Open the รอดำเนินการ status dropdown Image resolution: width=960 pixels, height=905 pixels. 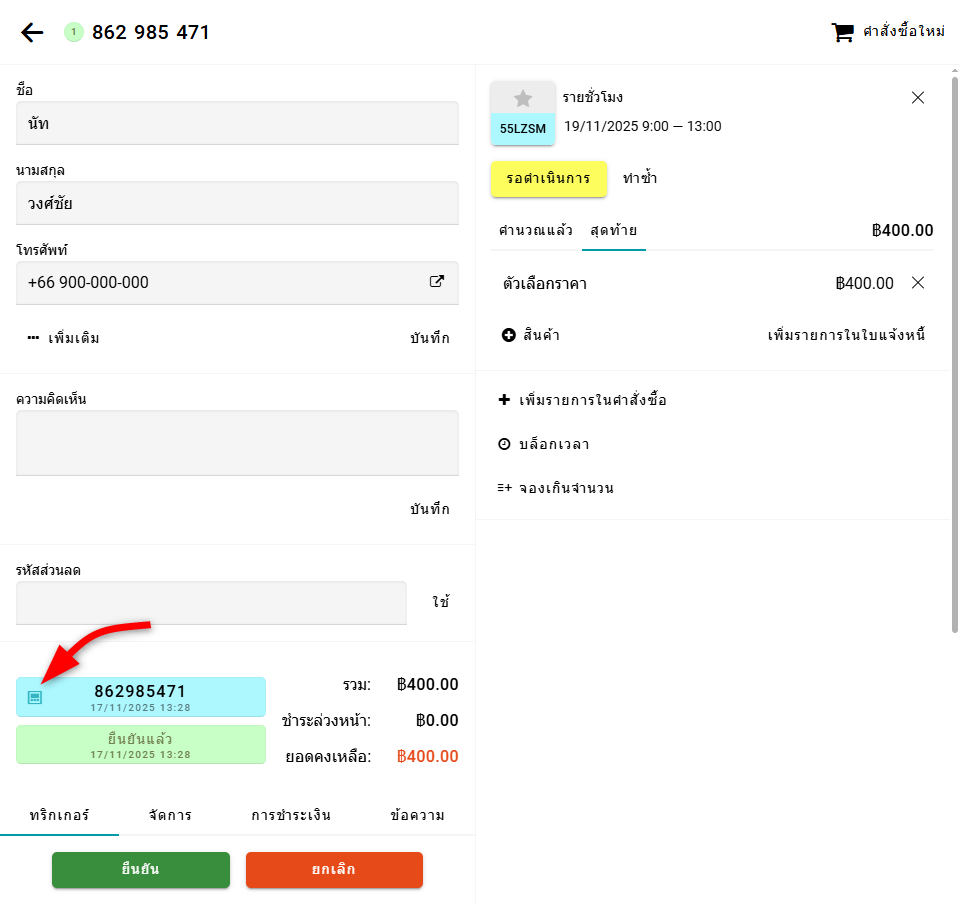(549, 179)
